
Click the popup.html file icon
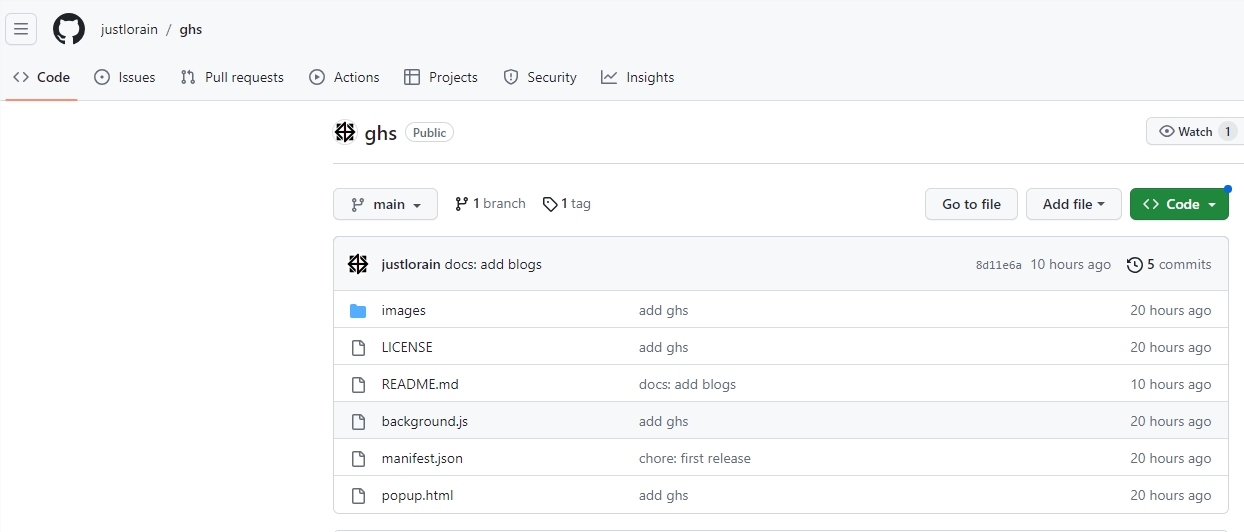point(358,496)
